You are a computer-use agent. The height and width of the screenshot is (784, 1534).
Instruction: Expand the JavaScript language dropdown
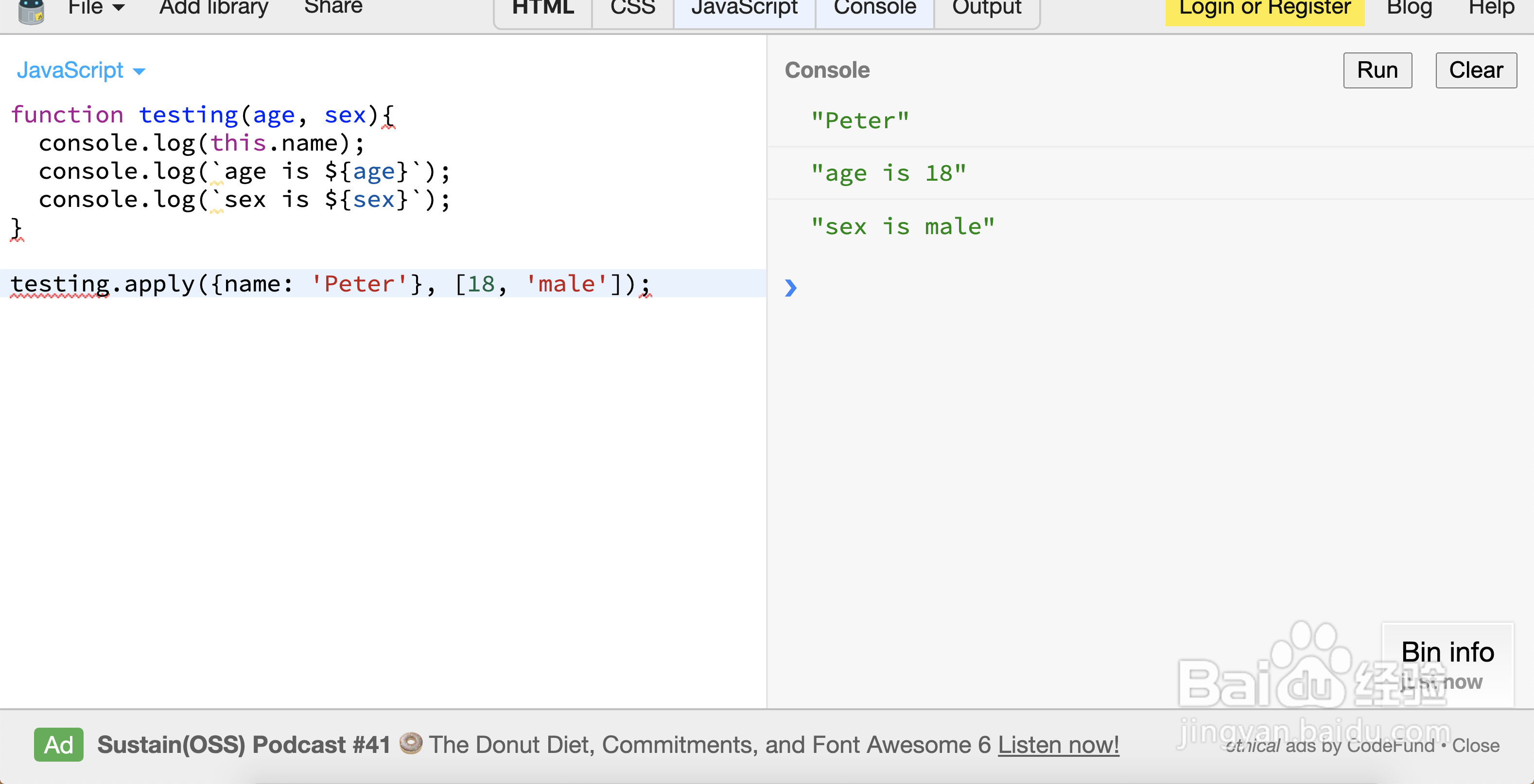(x=80, y=71)
